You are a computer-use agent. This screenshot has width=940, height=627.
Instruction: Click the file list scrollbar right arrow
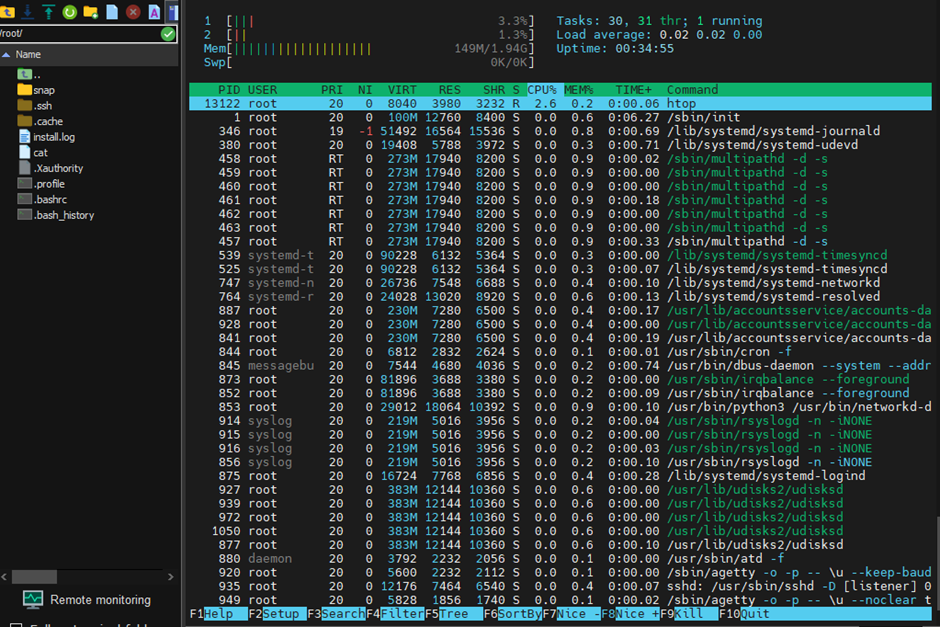[171, 577]
